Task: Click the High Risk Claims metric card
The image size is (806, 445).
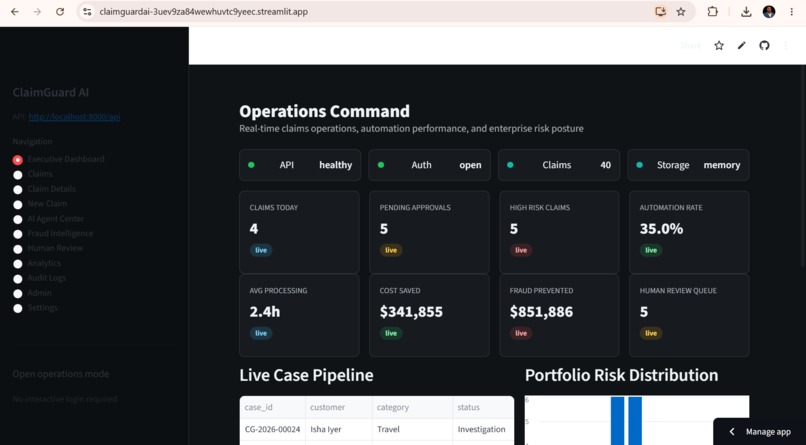Action: coord(559,232)
